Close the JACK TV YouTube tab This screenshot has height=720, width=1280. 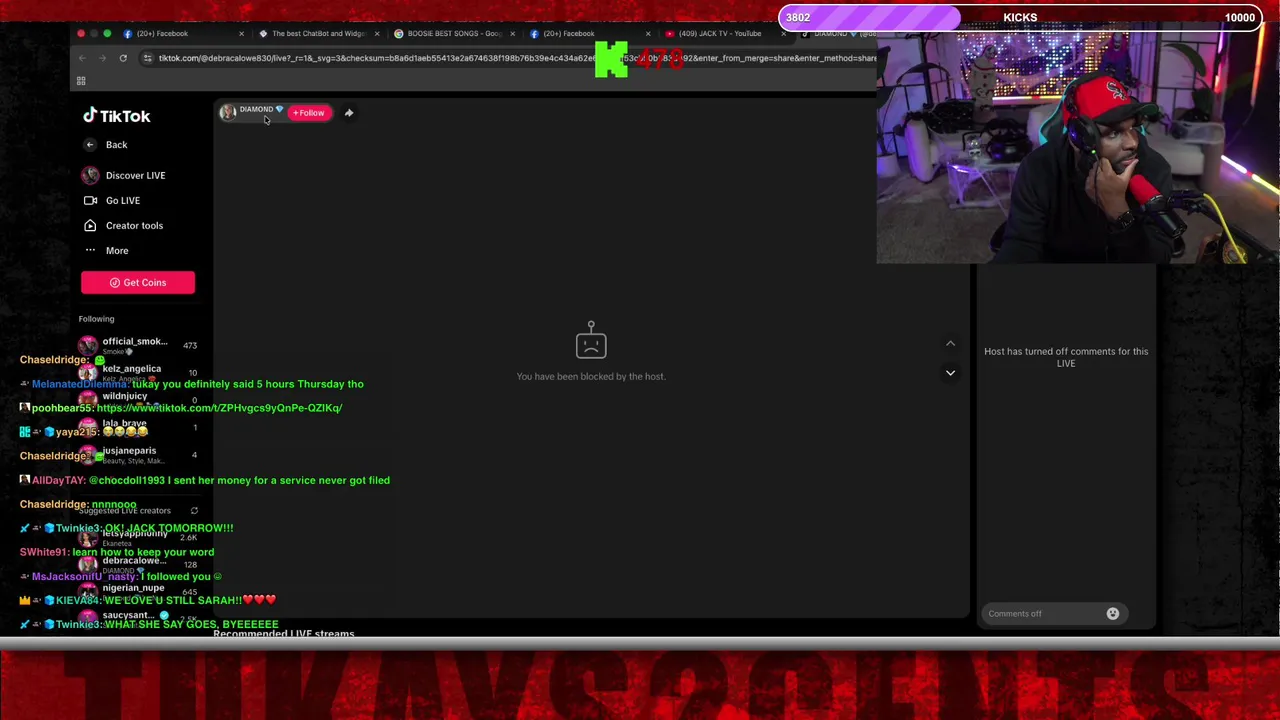coord(783,34)
